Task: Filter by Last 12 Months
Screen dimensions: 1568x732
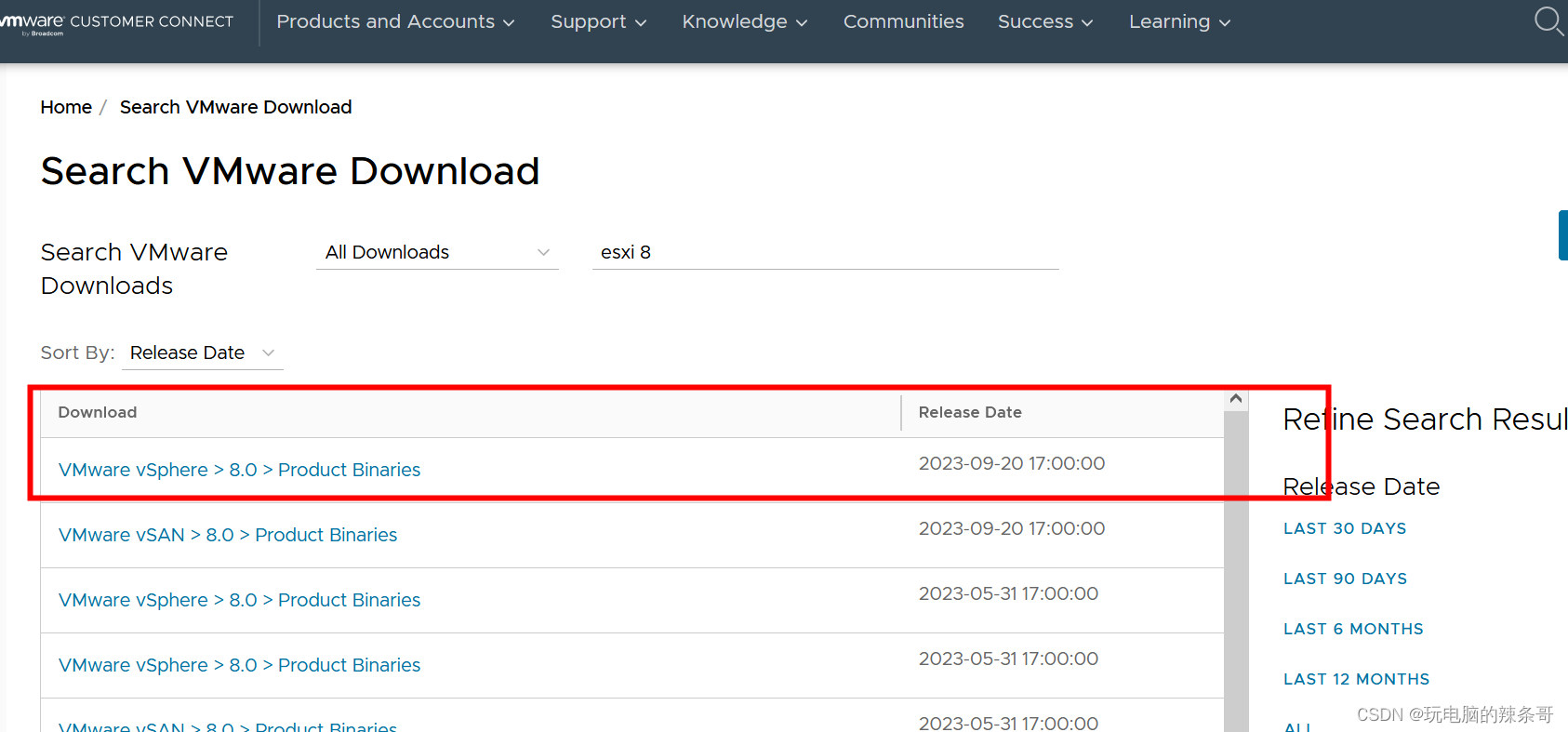Action: coord(1356,679)
